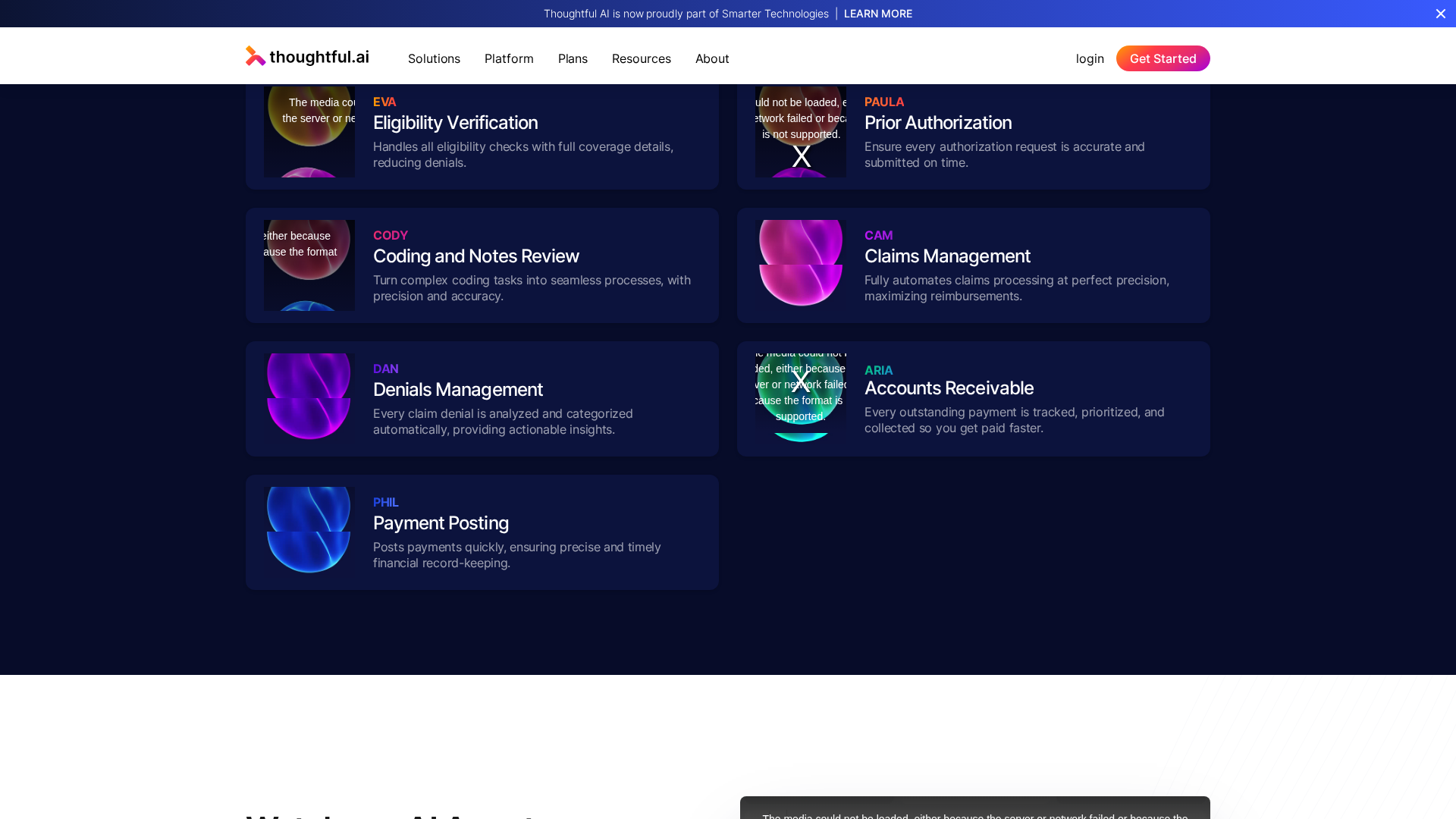The width and height of the screenshot is (1456, 819).
Task: Open the Platform menu
Action: [x=509, y=58]
